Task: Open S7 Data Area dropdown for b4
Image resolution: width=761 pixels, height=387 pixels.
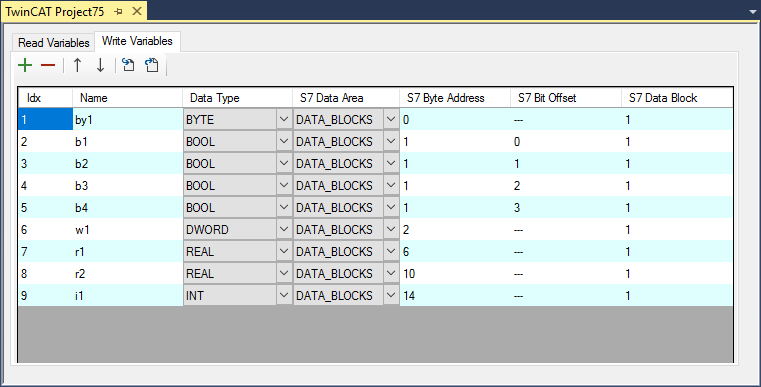Action: [391, 207]
